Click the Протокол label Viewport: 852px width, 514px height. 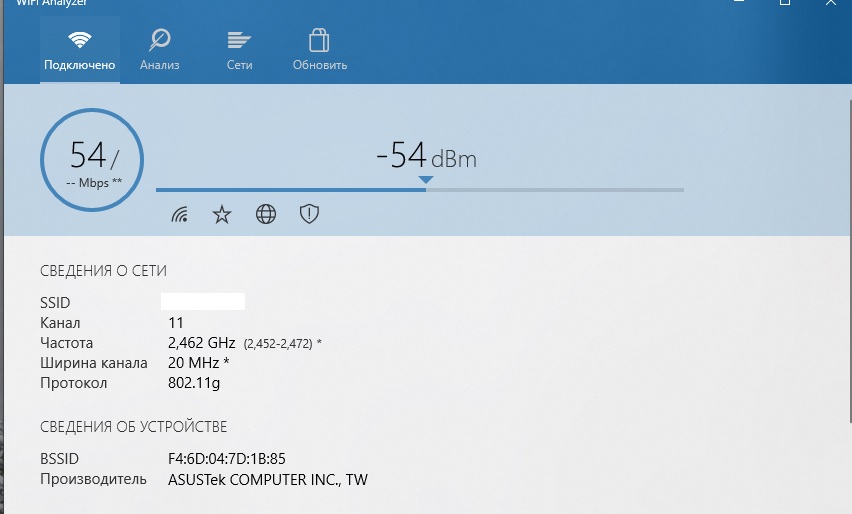74,383
